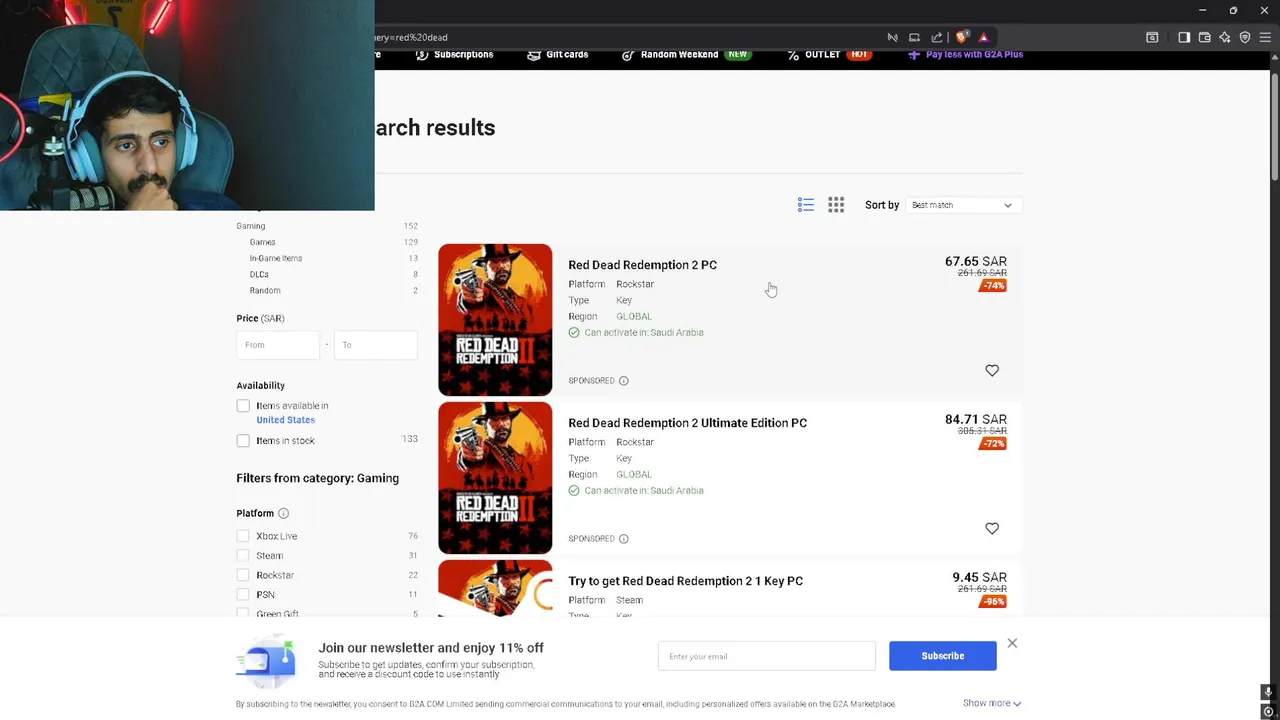The width and height of the screenshot is (1280, 720).
Task: Open the Random Weekend menu item
Action: pos(685,55)
